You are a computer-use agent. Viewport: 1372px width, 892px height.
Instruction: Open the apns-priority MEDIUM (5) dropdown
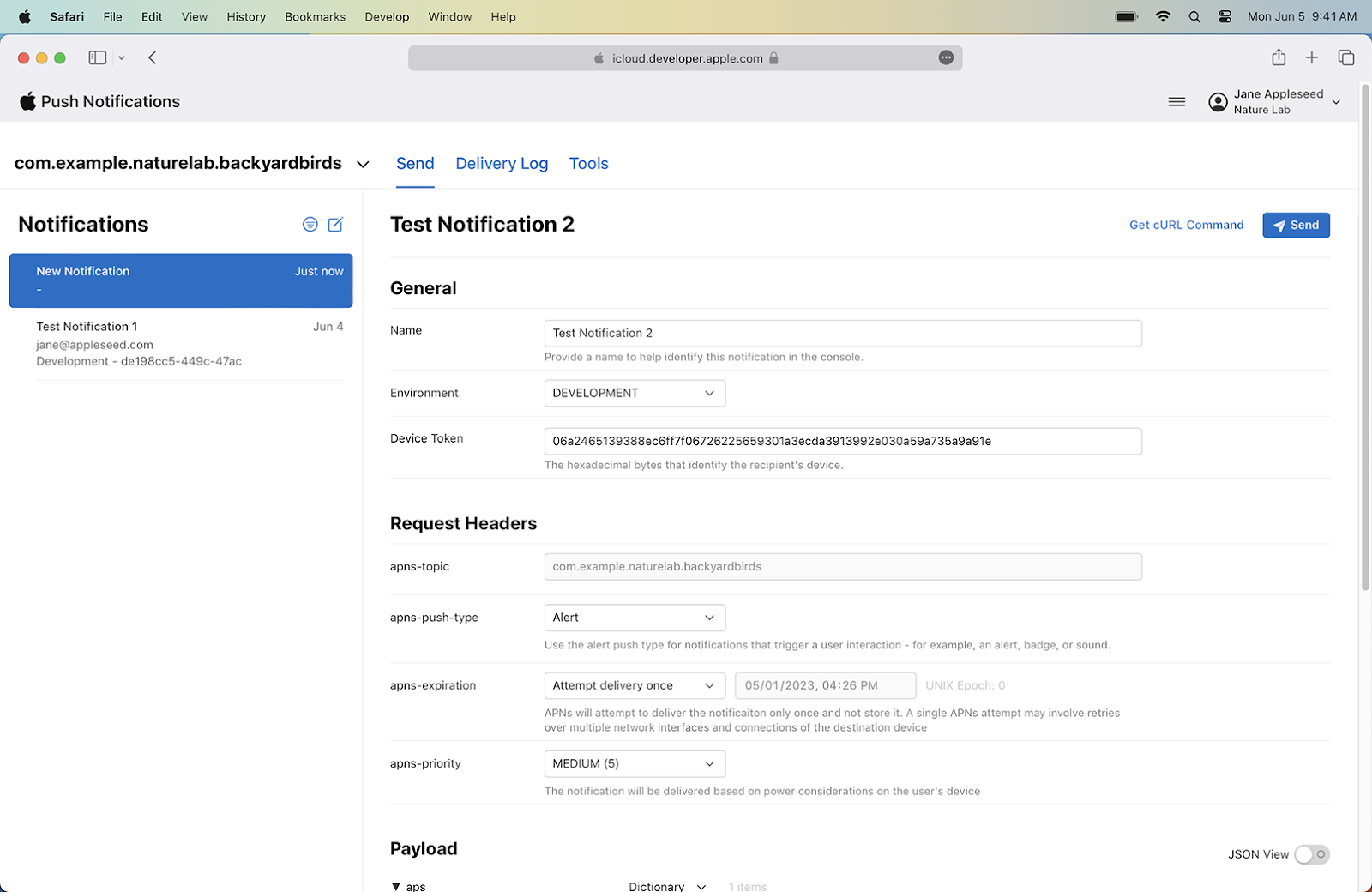pyautogui.click(x=635, y=764)
